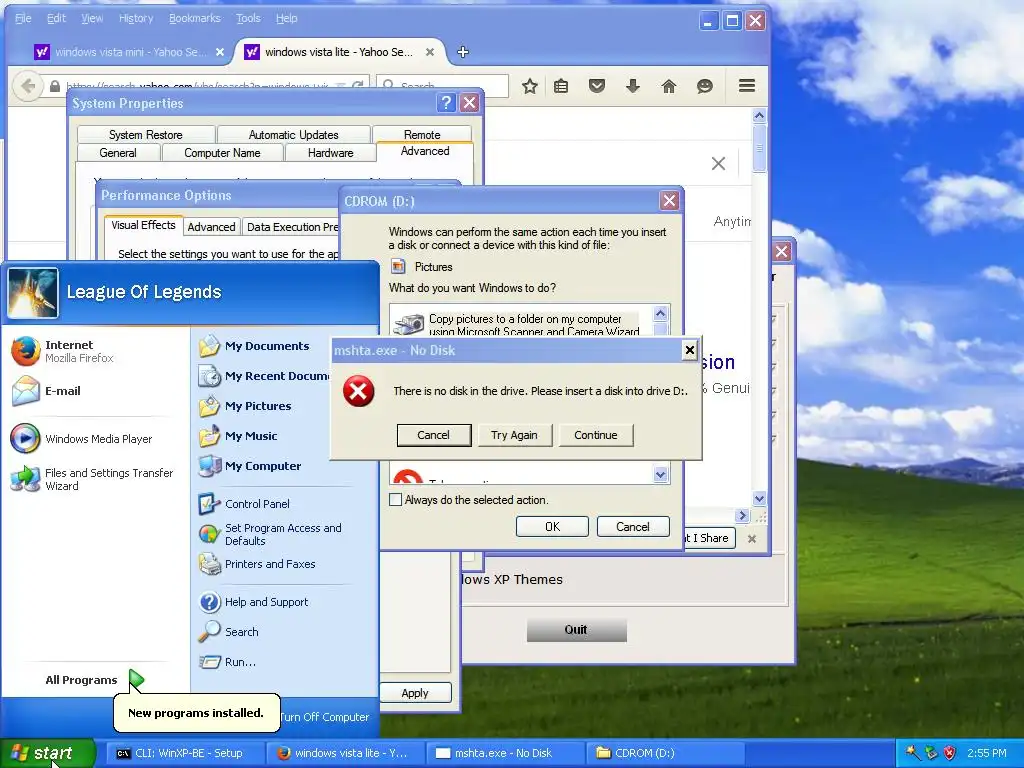Select System Restore tab in System Properties

pos(146,135)
